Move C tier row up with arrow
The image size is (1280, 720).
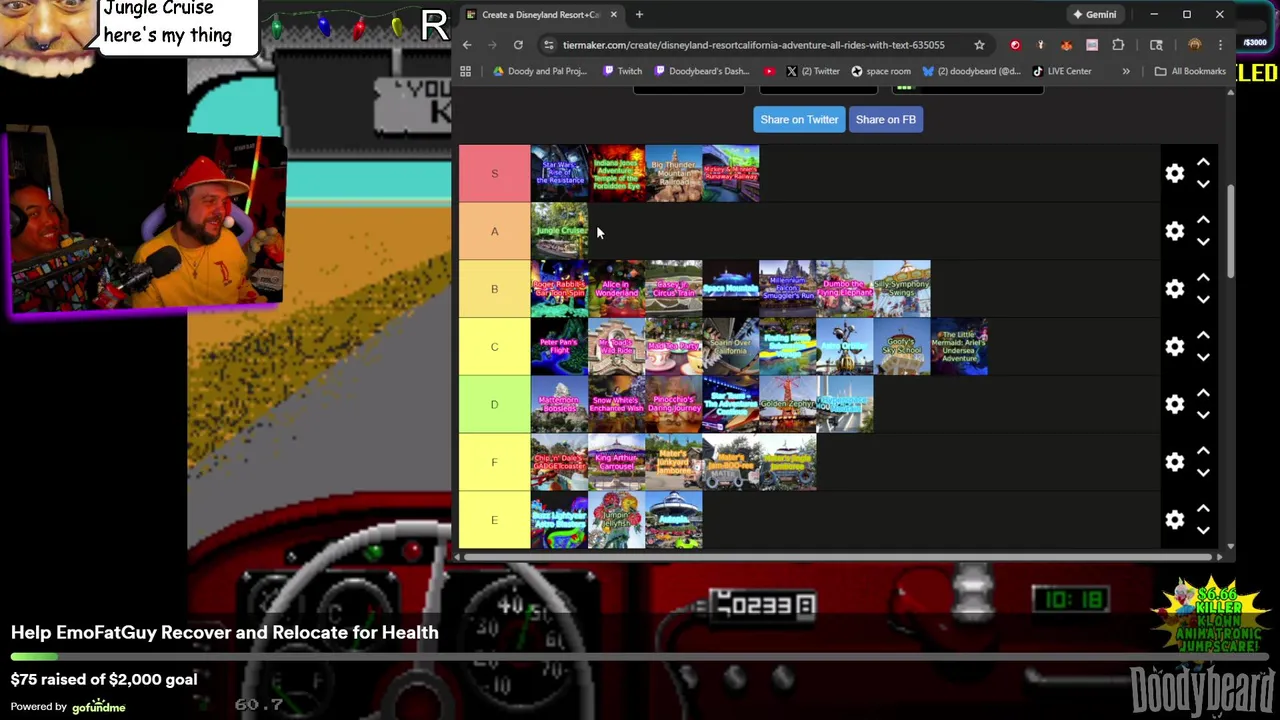[1203, 335]
